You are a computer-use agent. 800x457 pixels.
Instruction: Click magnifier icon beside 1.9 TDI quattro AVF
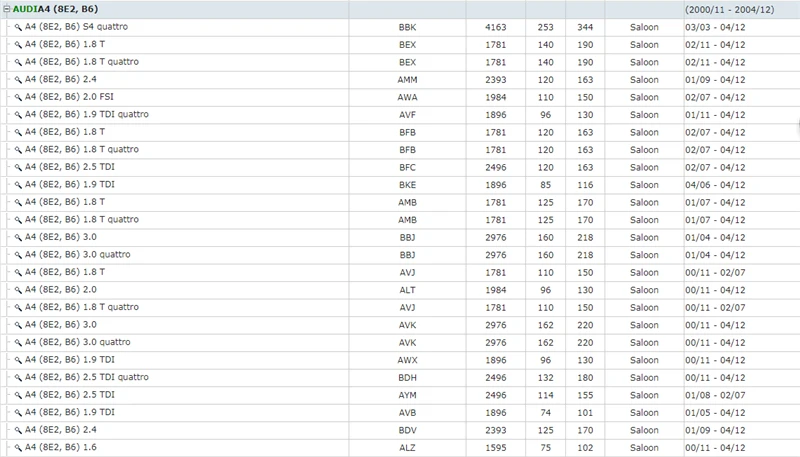18,115
